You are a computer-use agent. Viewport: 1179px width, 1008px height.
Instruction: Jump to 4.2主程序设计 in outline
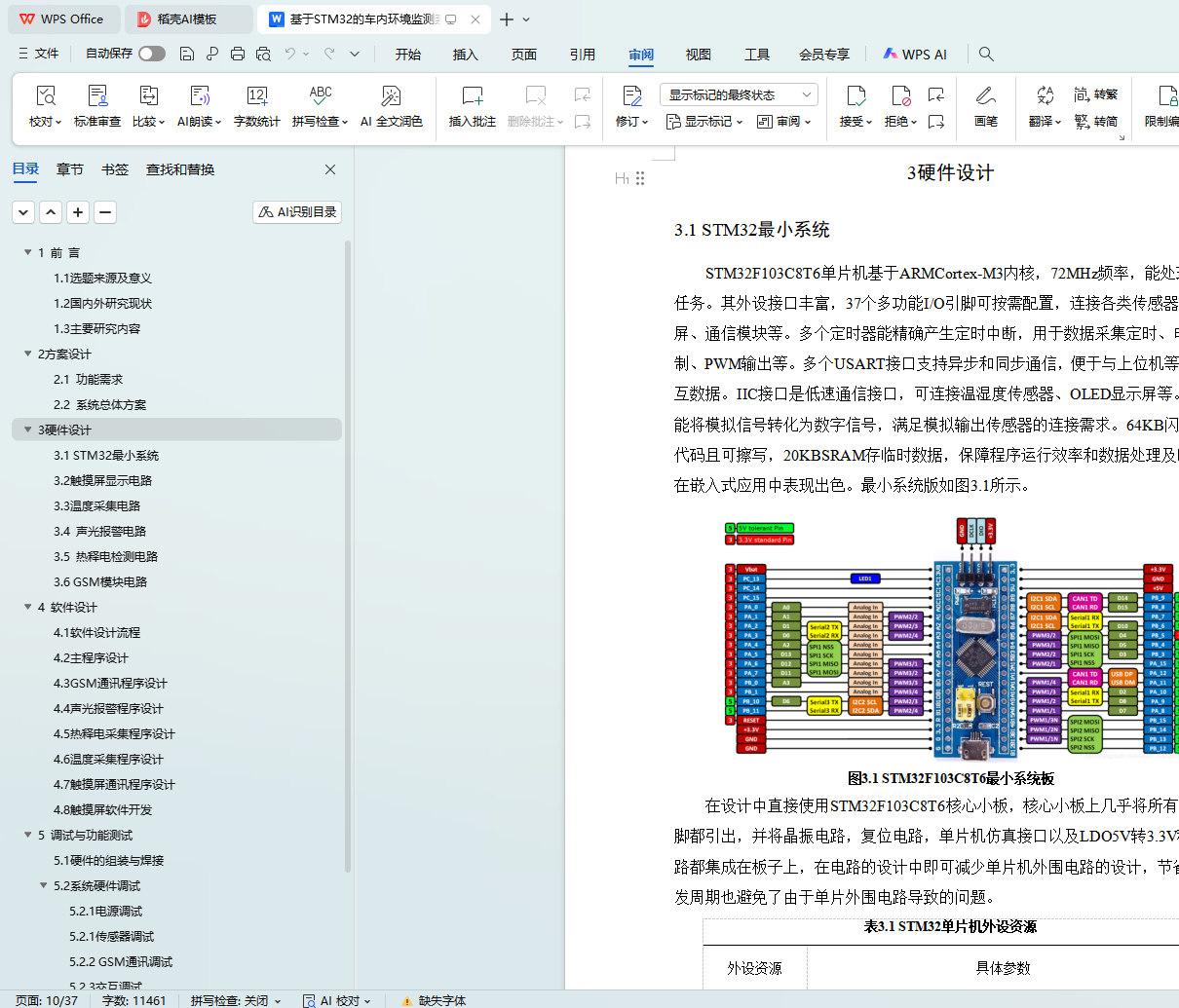tap(91, 657)
